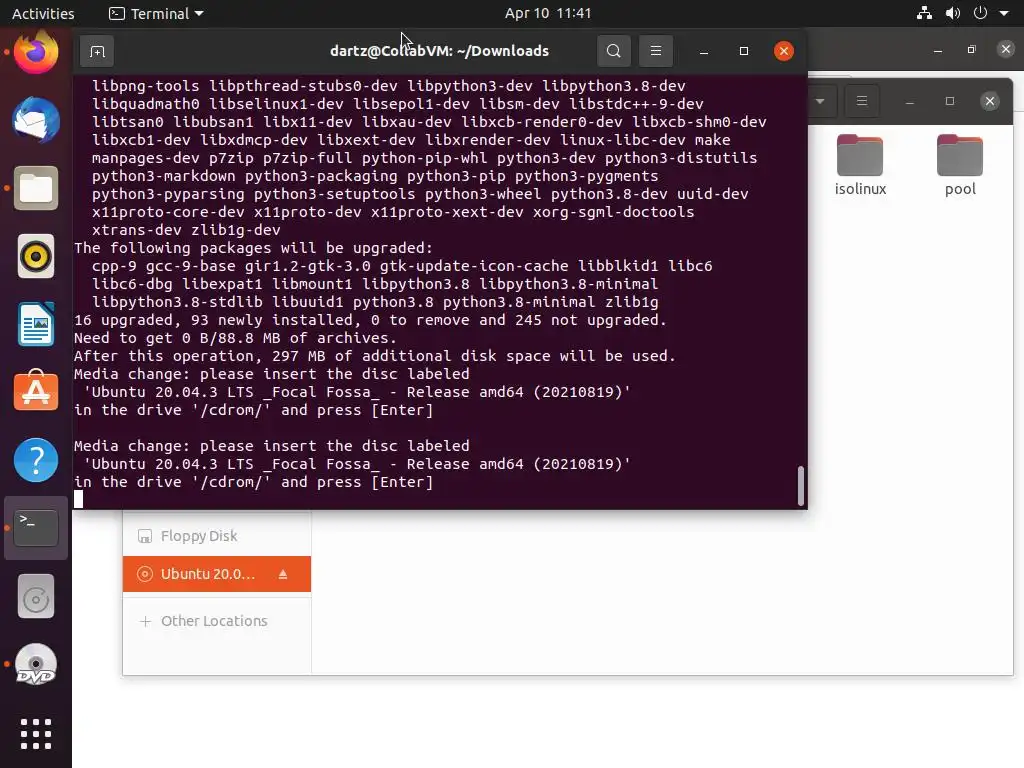Click the terminal cursor block
Image resolution: width=1024 pixels, height=768 pixels.
click(x=78, y=500)
